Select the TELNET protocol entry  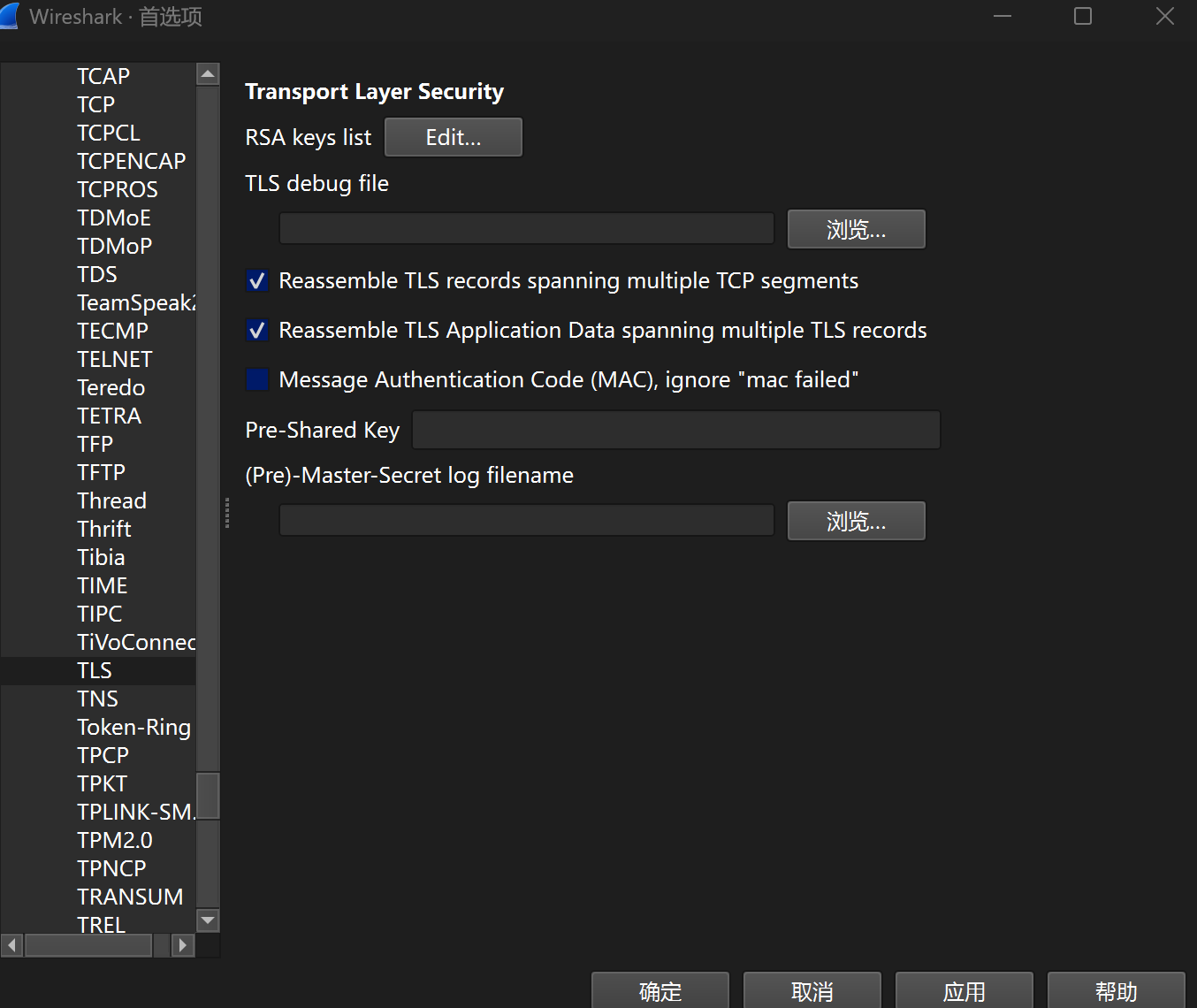click(x=114, y=358)
